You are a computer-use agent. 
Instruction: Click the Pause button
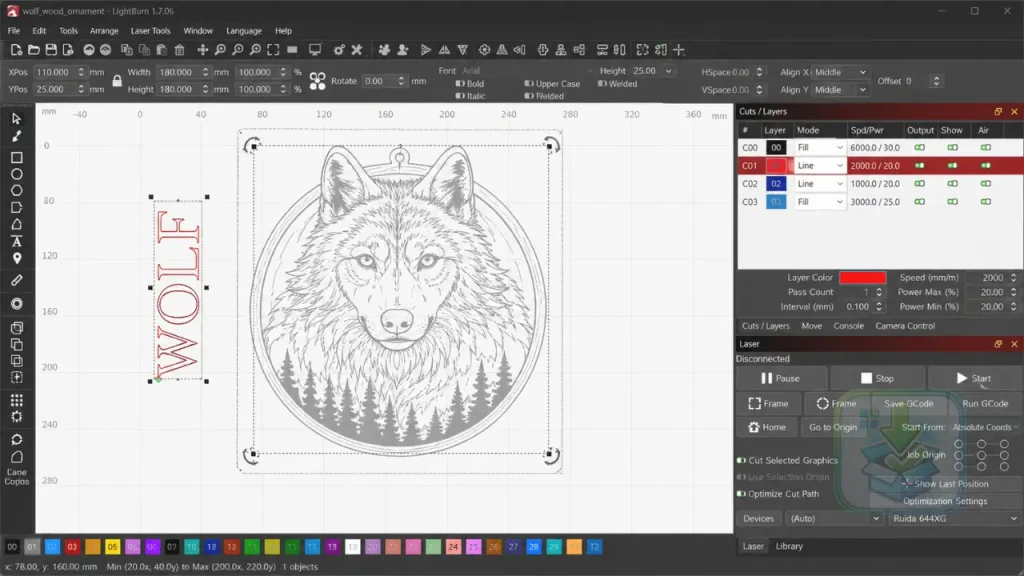tap(781, 378)
